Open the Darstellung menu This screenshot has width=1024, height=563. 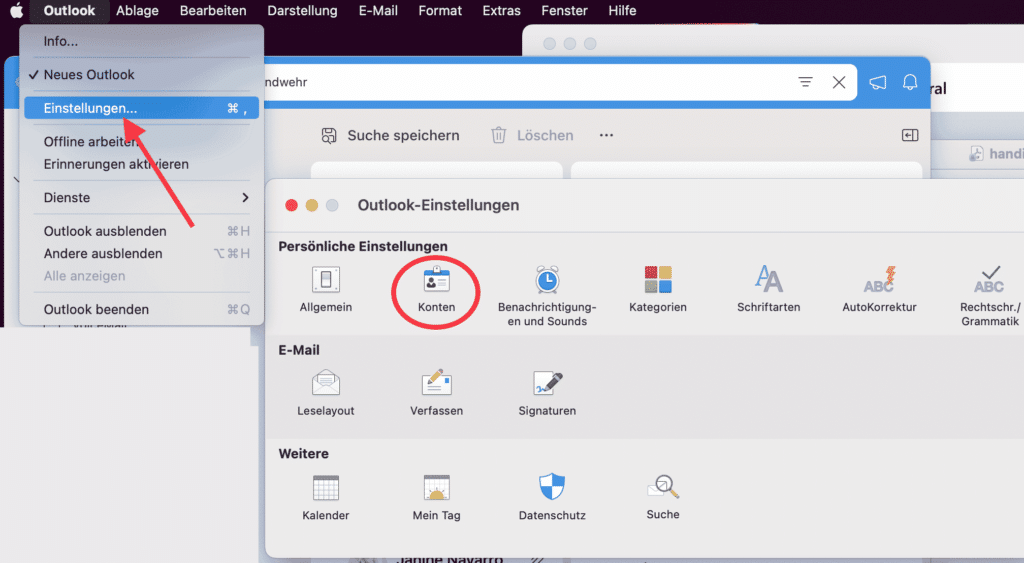[302, 11]
